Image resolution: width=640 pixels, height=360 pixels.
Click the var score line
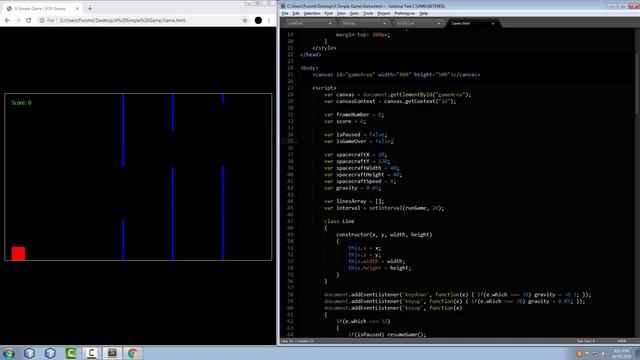tap(345, 121)
